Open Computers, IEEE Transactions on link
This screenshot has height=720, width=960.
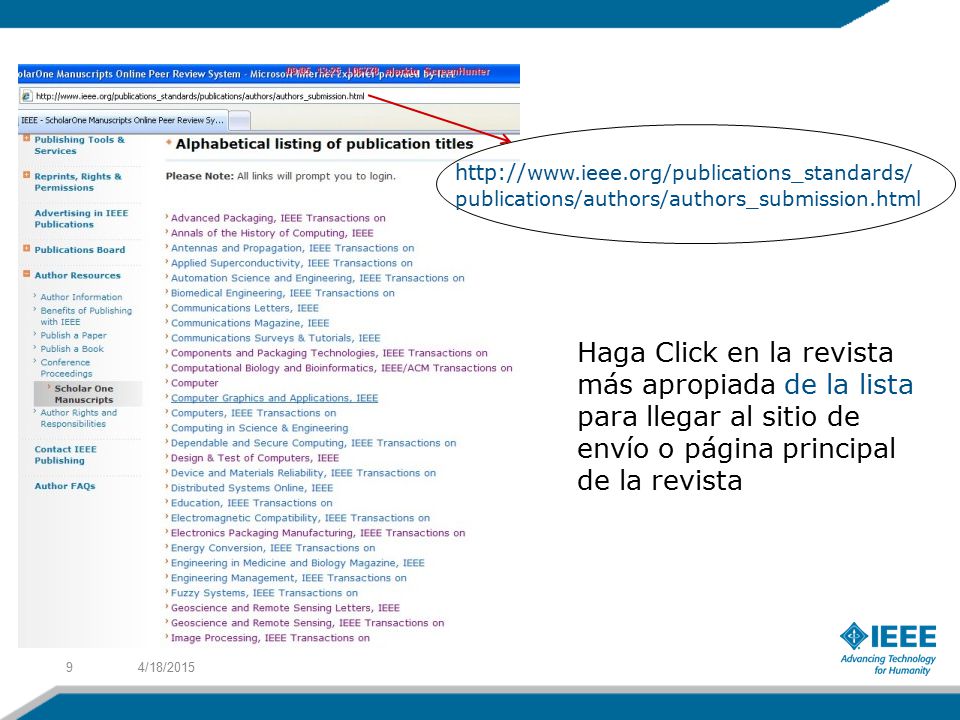[253, 413]
